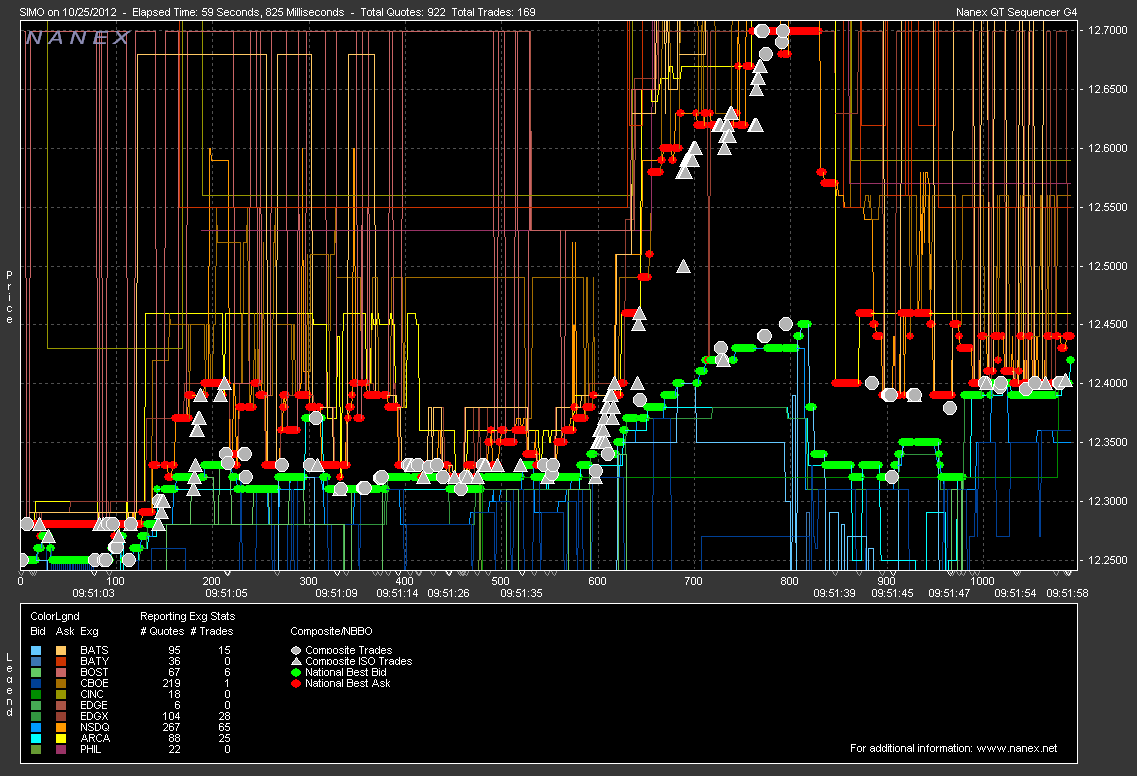Click the CBOE bid color swatch
Screen dimensions: 1137x776
(x=37, y=684)
